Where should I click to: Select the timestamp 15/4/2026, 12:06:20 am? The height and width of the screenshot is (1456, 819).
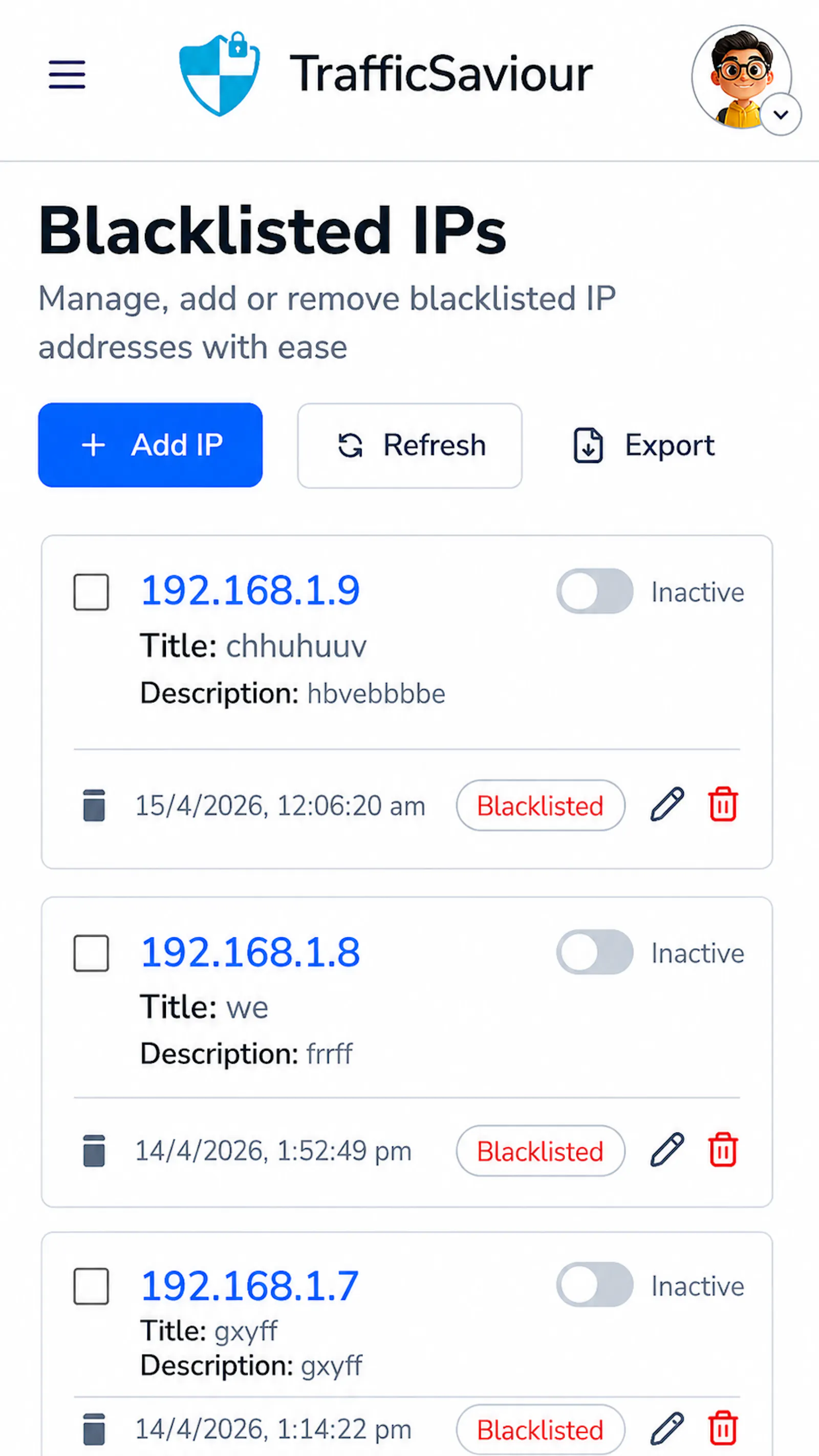[280, 806]
